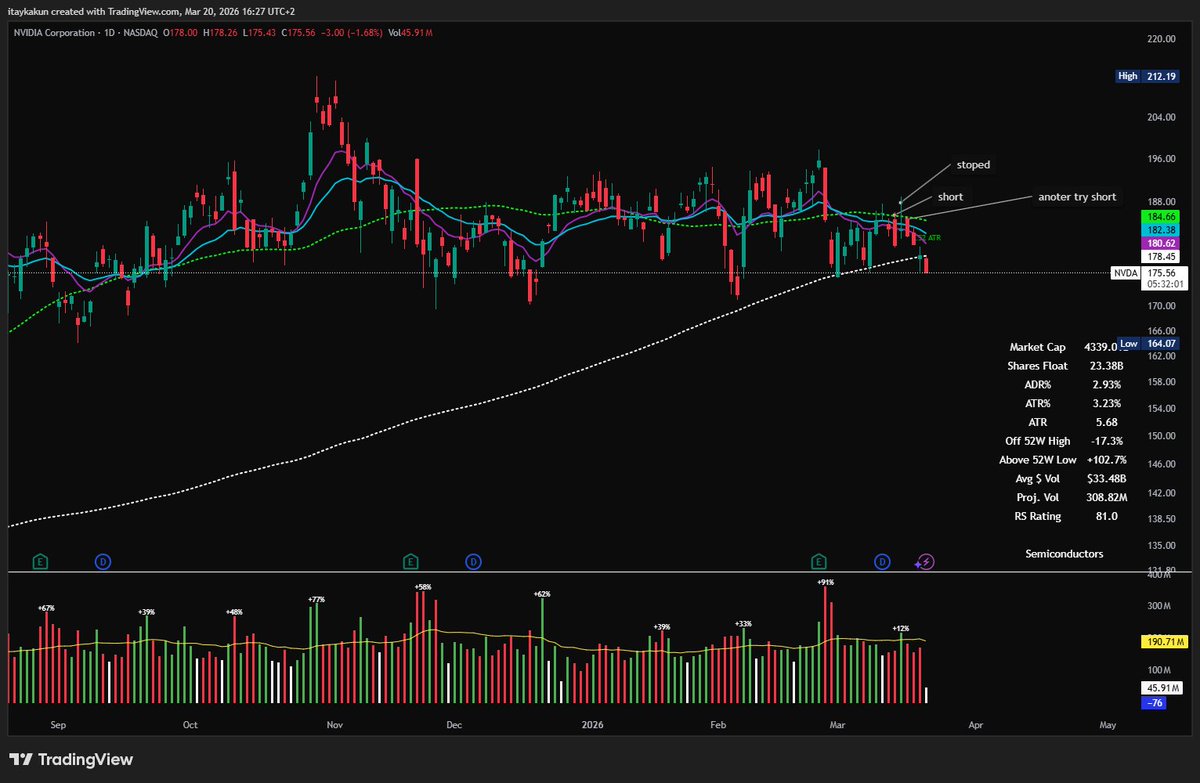Click the purple lightning event icon
This screenshot has width=1200, height=783.
point(926,561)
